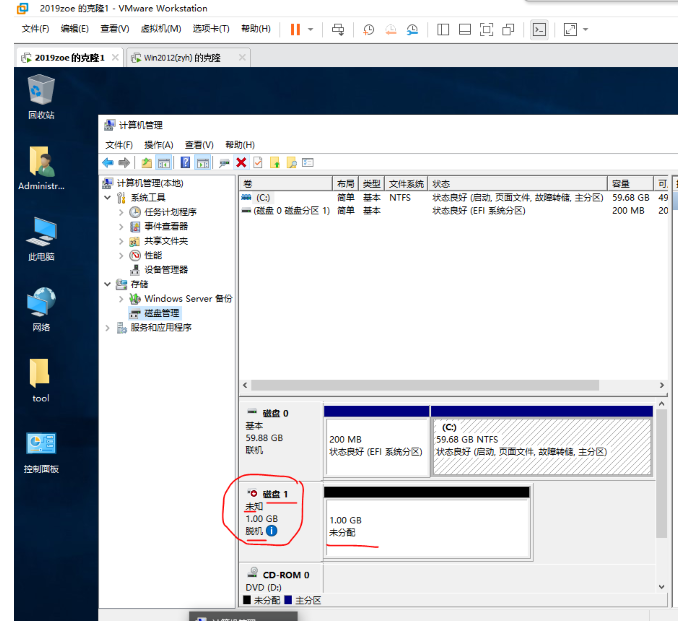
Task: Open 文件(F) menu in 计算机管理
Action: pyautogui.click(x=119, y=145)
